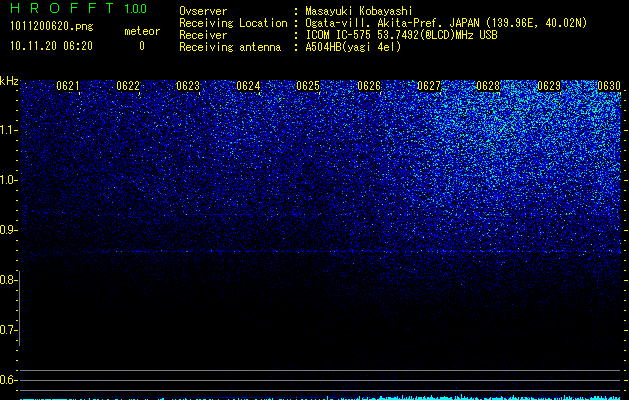Image resolution: width=629 pixels, height=400 pixels.
Task: Click the Receiving antenna field label
Action: (230, 47)
